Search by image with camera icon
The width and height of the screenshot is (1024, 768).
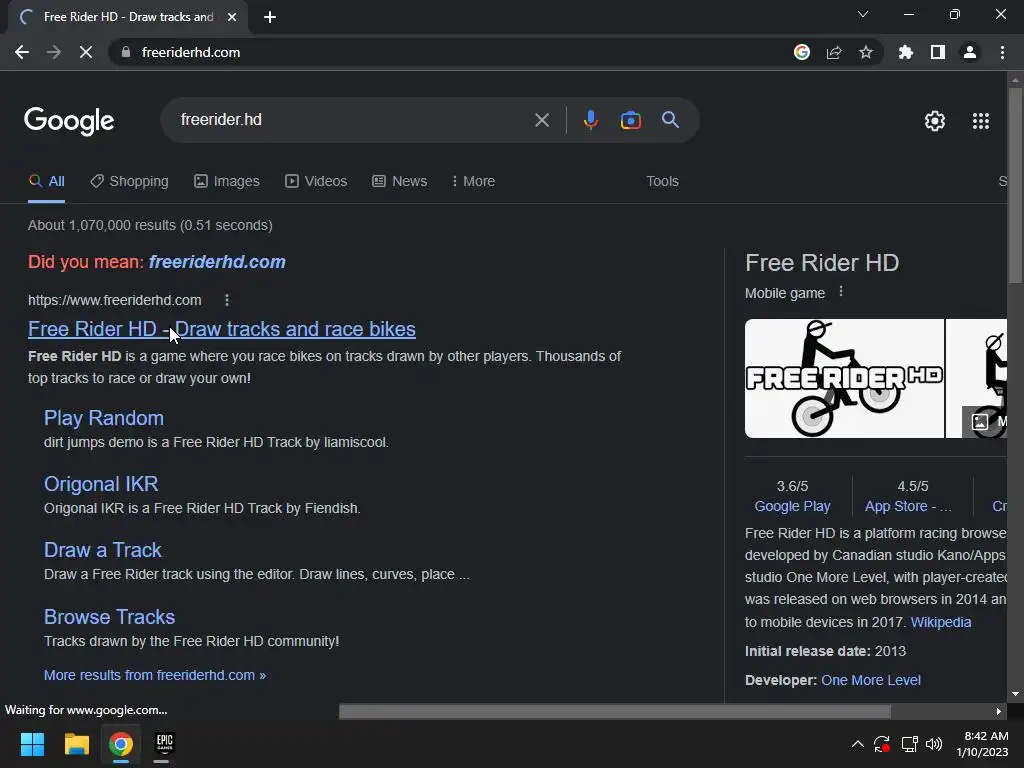click(631, 120)
